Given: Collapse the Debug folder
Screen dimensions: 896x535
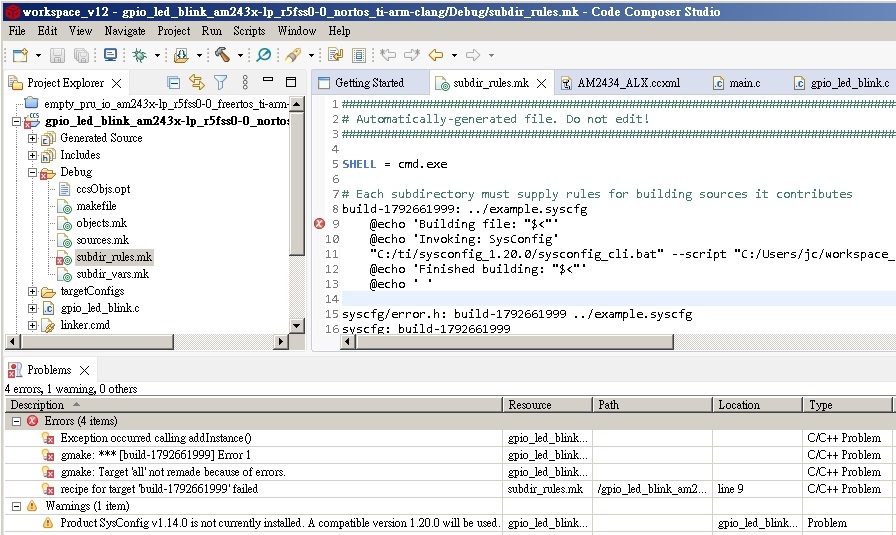Looking at the screenshot, I should (33, 172).
